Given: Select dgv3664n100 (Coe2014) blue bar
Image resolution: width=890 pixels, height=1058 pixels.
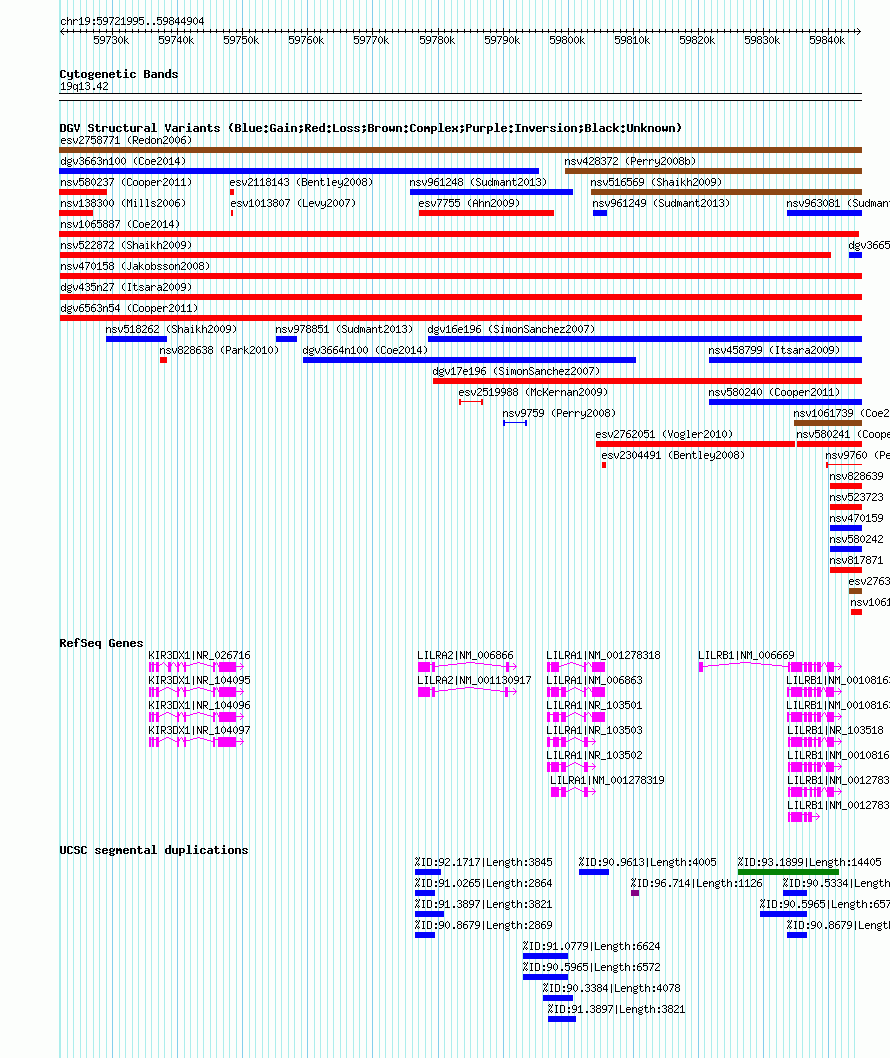Looking at the screenshot, I should tap(469, 360).
